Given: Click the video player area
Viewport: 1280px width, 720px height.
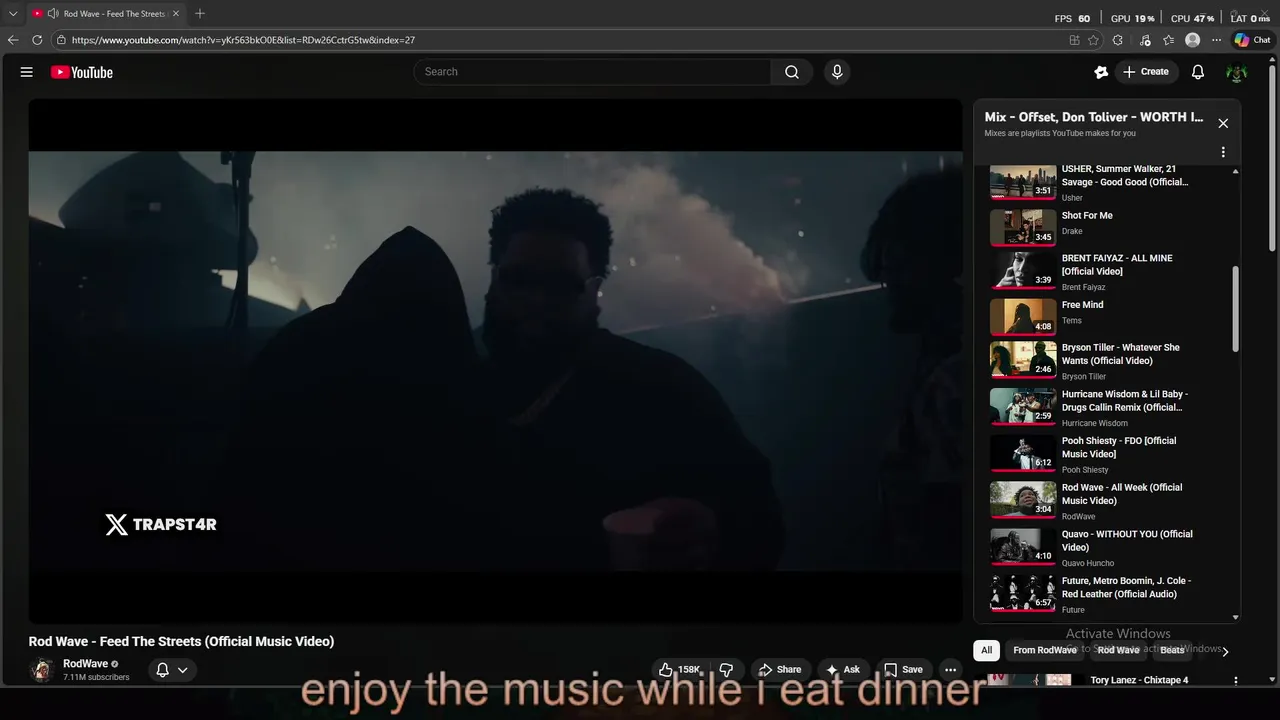Looking at the screenshot, I should 495,361.
